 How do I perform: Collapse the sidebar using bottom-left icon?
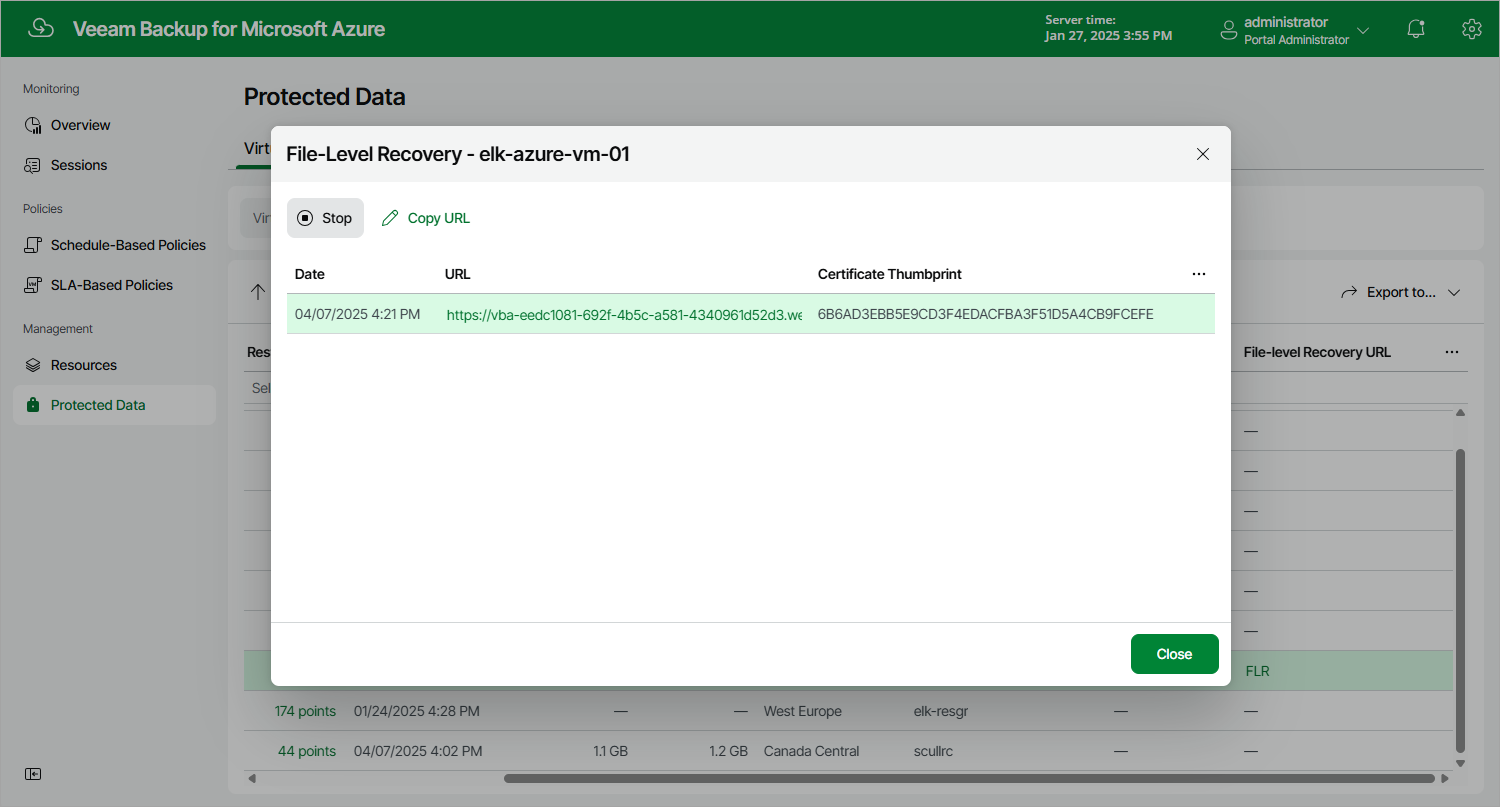tap(33, 774)
